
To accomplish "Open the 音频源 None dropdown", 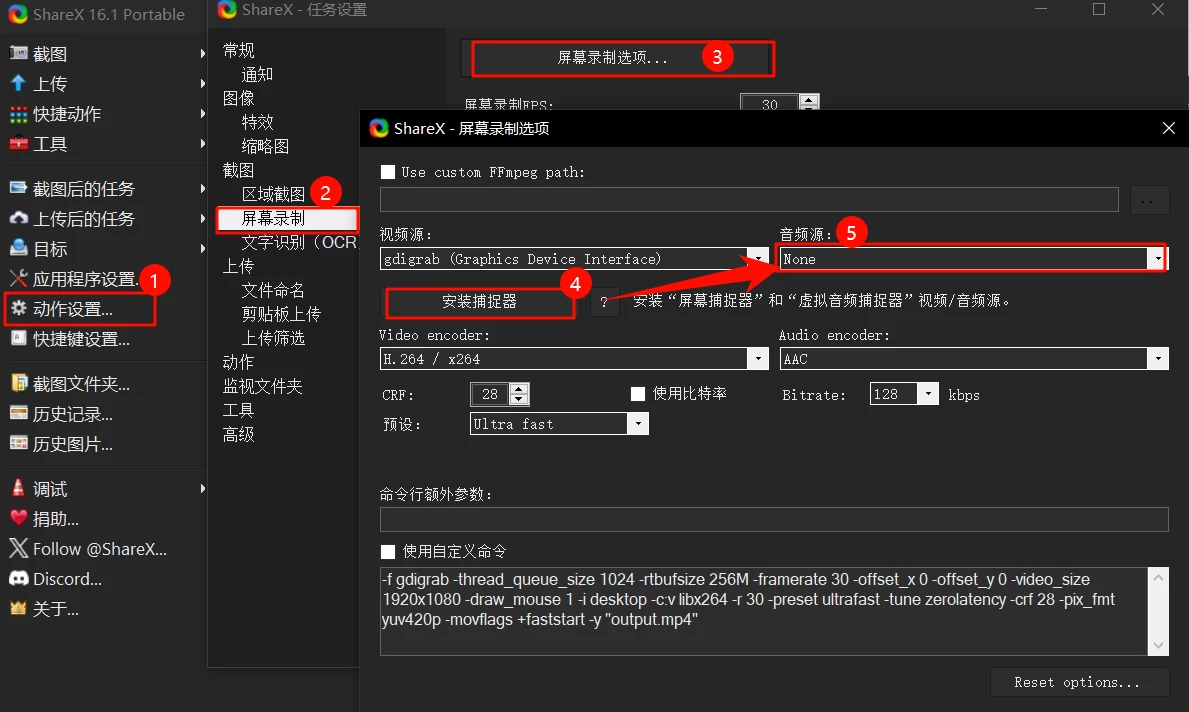I will (x=1157, y=259).
